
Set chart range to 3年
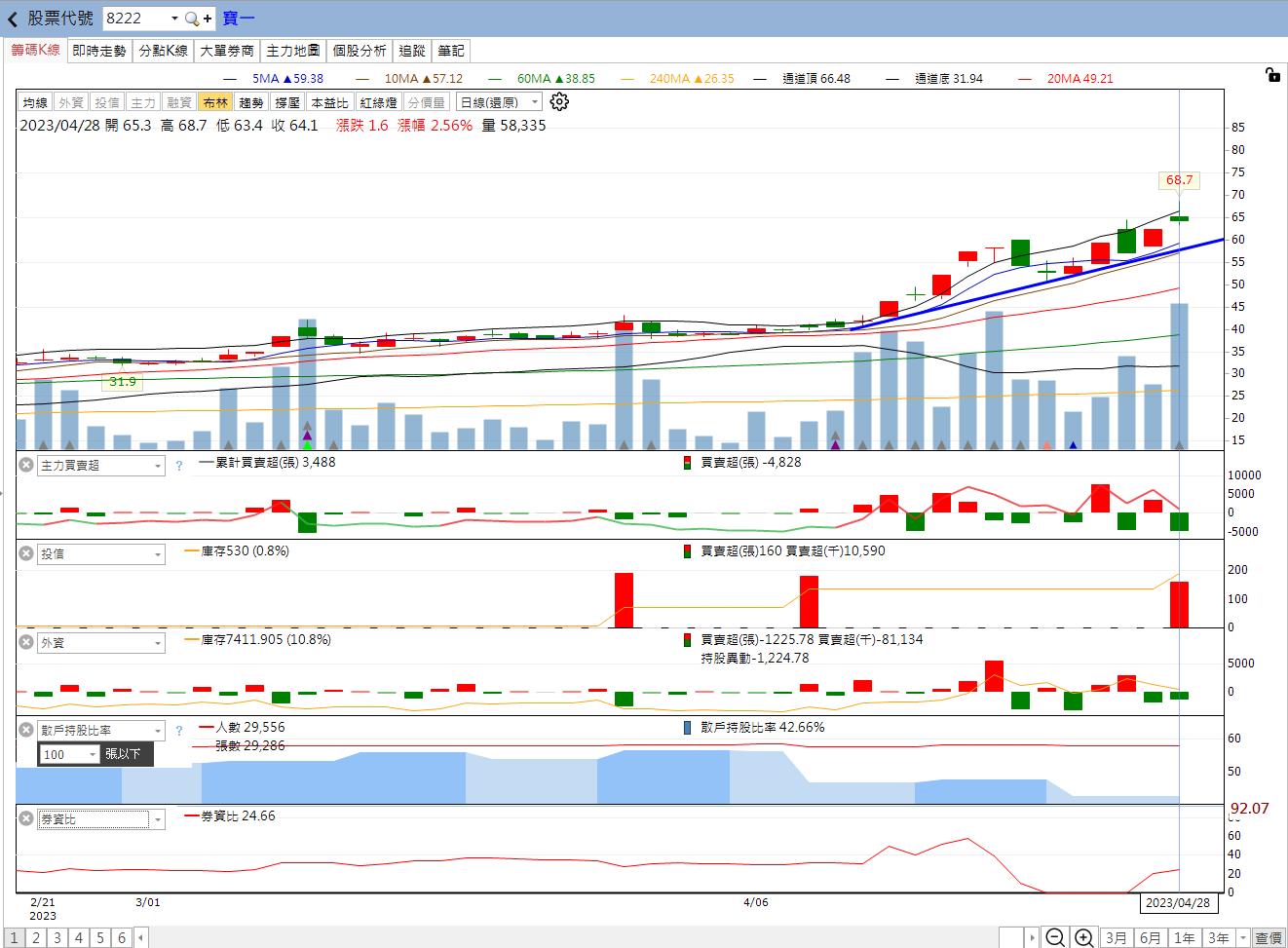click(x=1219, y=937)
